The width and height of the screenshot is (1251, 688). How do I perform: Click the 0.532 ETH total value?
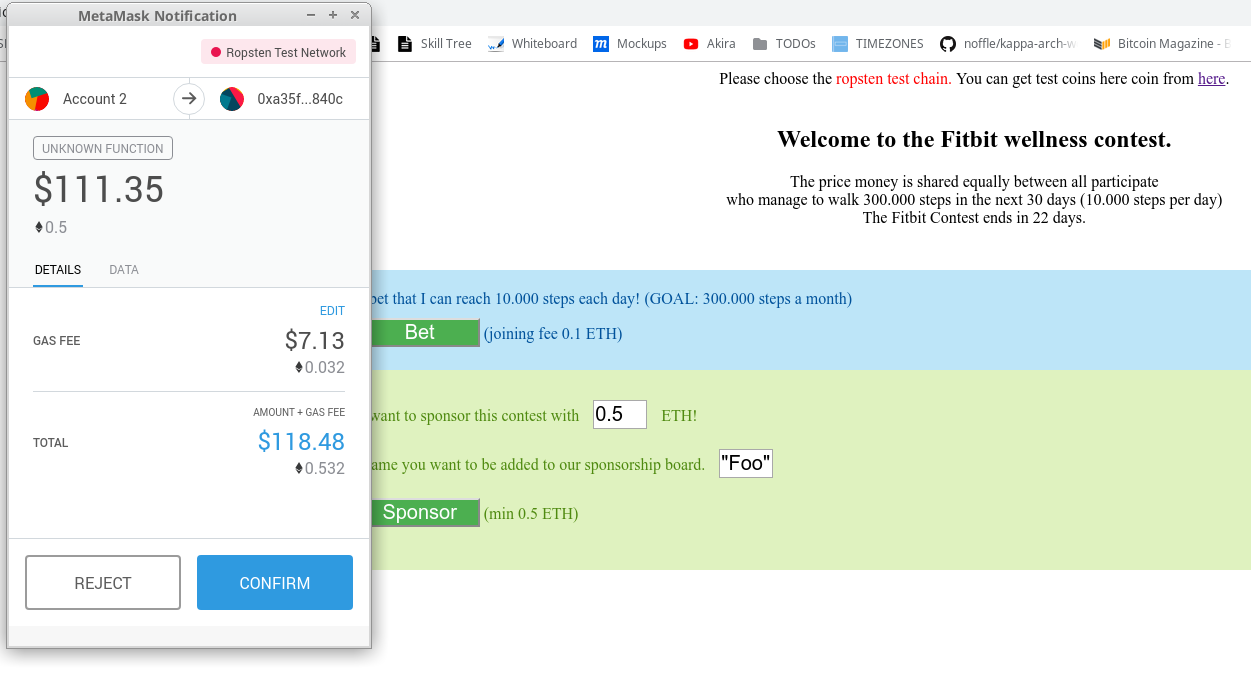(x=320, y=468)
